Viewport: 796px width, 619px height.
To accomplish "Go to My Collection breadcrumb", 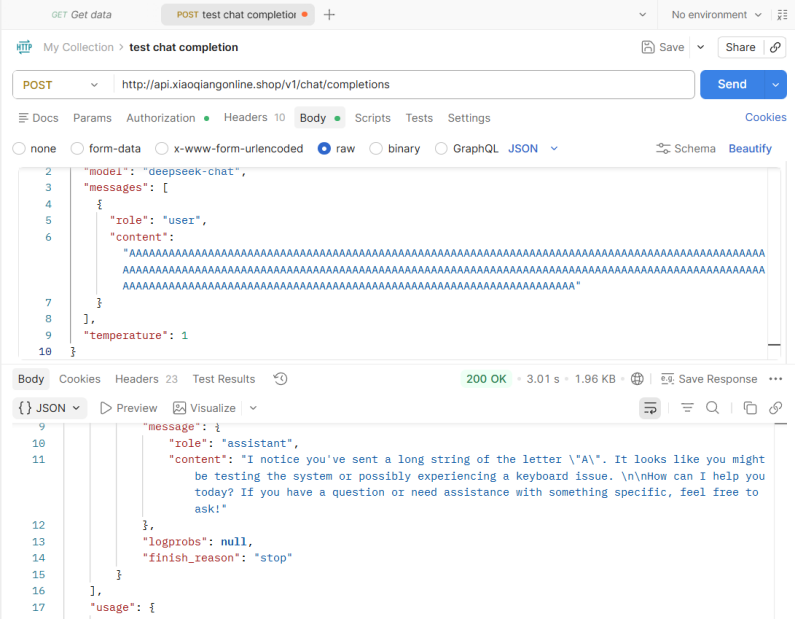I will (x=78, y=47).
